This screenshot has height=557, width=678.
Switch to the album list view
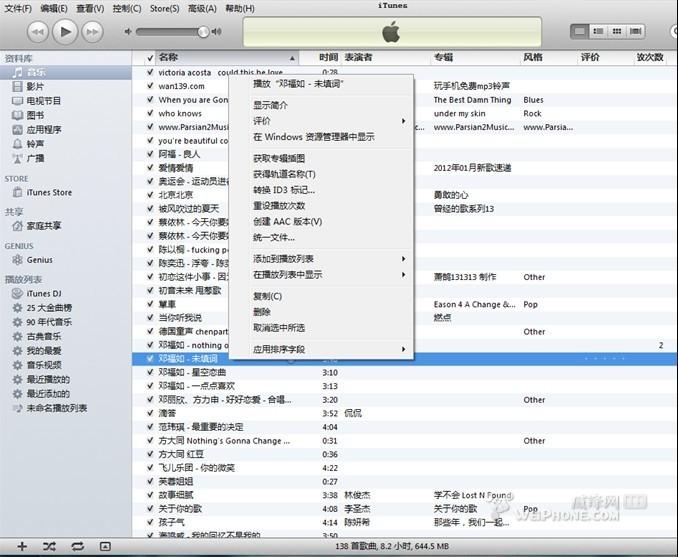tap(598, 31)
